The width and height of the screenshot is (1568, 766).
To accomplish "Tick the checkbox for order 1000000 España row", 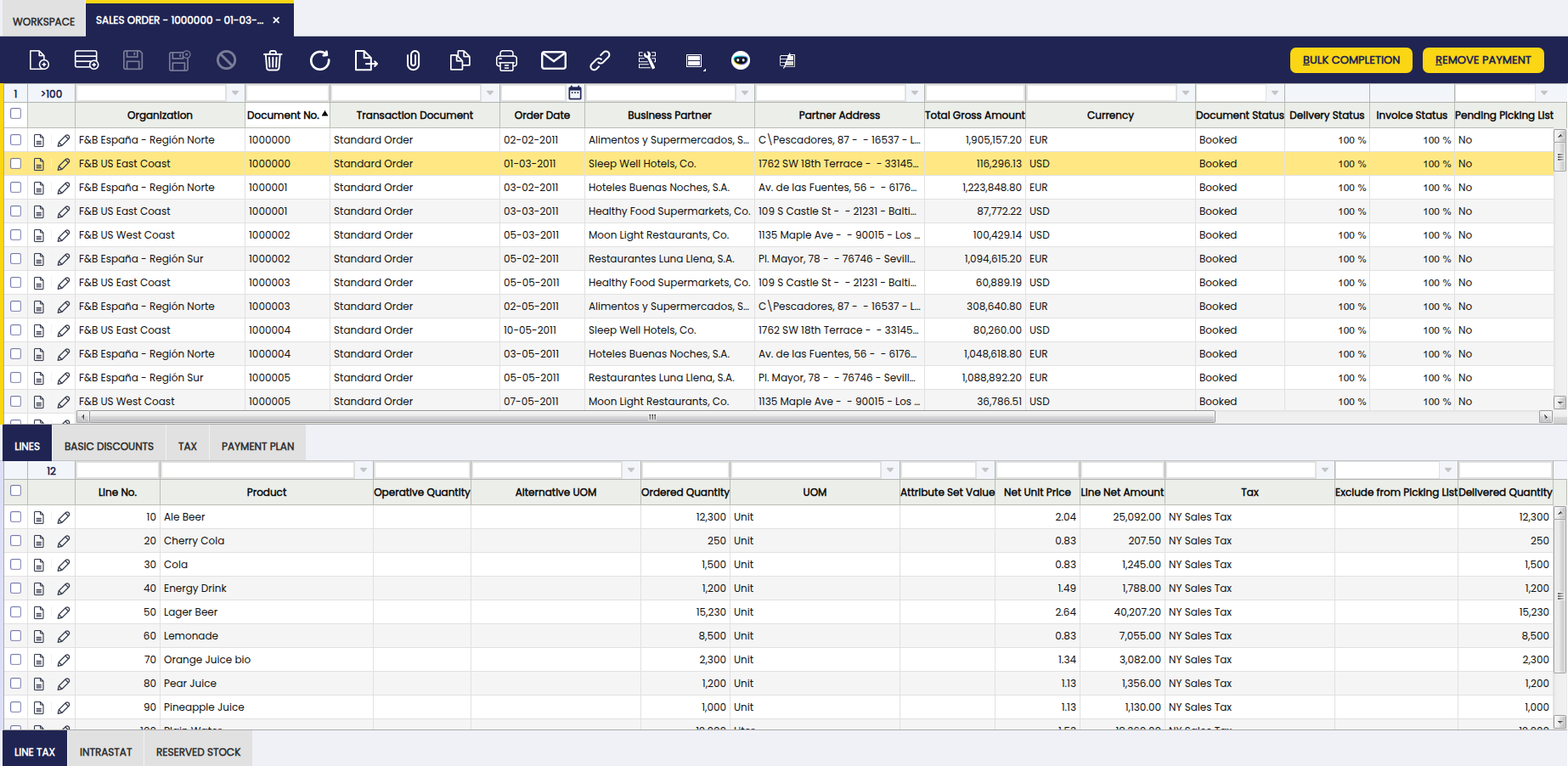I will [x=16, y=140].
